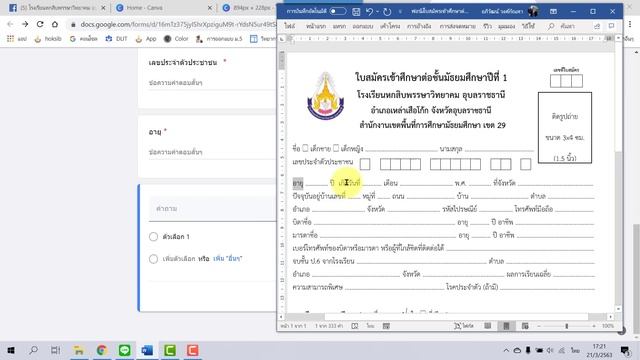Click the Word icon in the taskbar
This screenshot has width=640, height=360.
click(x=147, y=350)
